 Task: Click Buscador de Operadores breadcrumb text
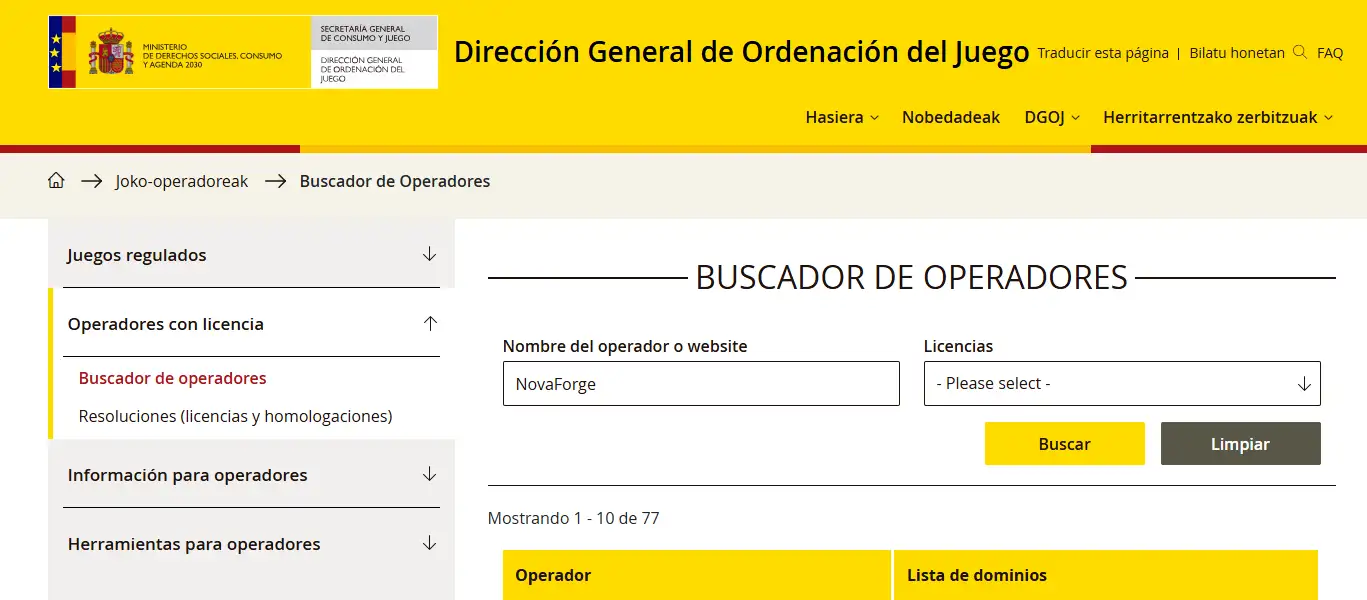tap(395, 181)
